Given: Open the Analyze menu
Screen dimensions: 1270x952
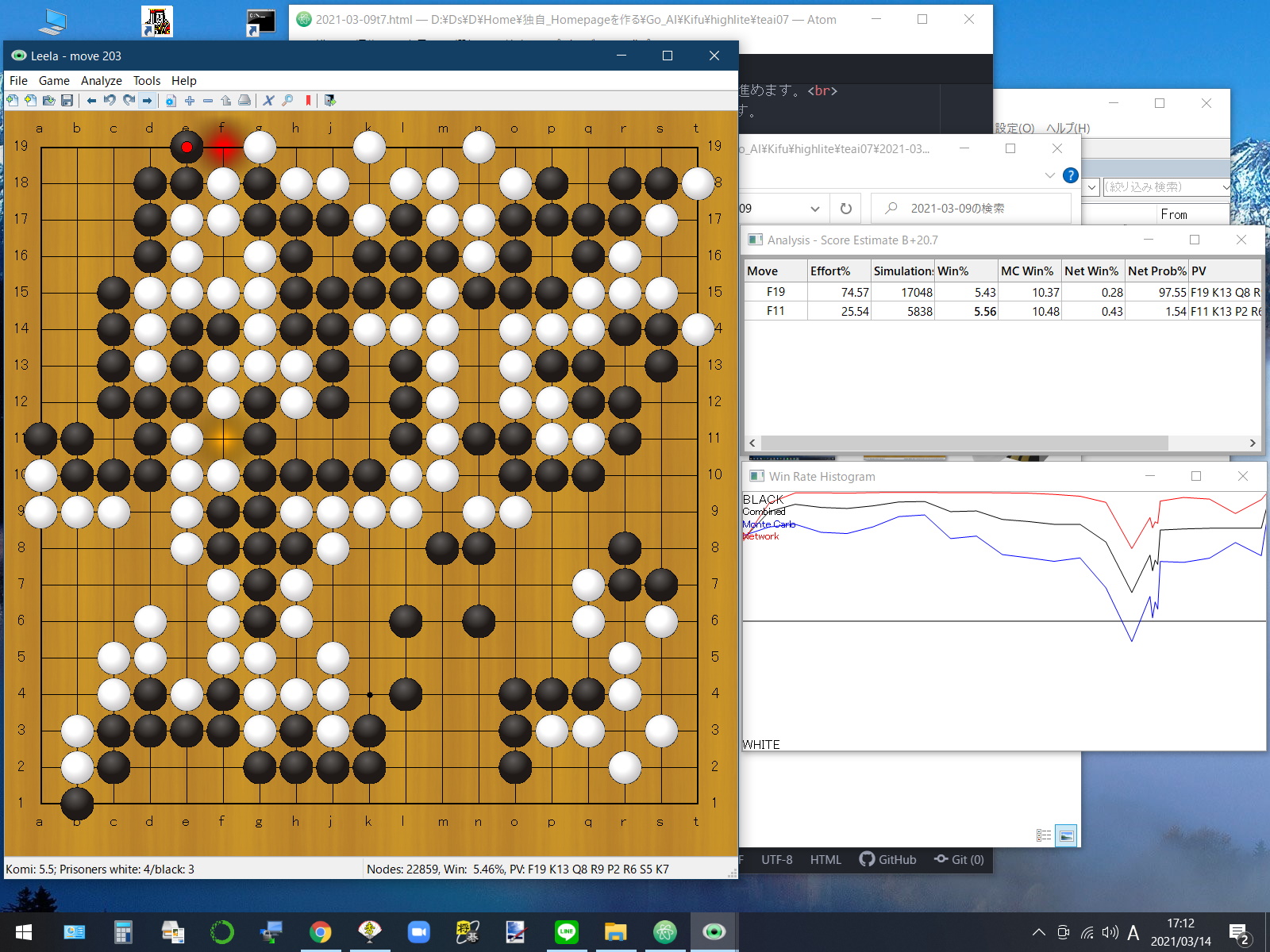Looking at the screenshot, I should pyautogui.click(x=101, y=81).
